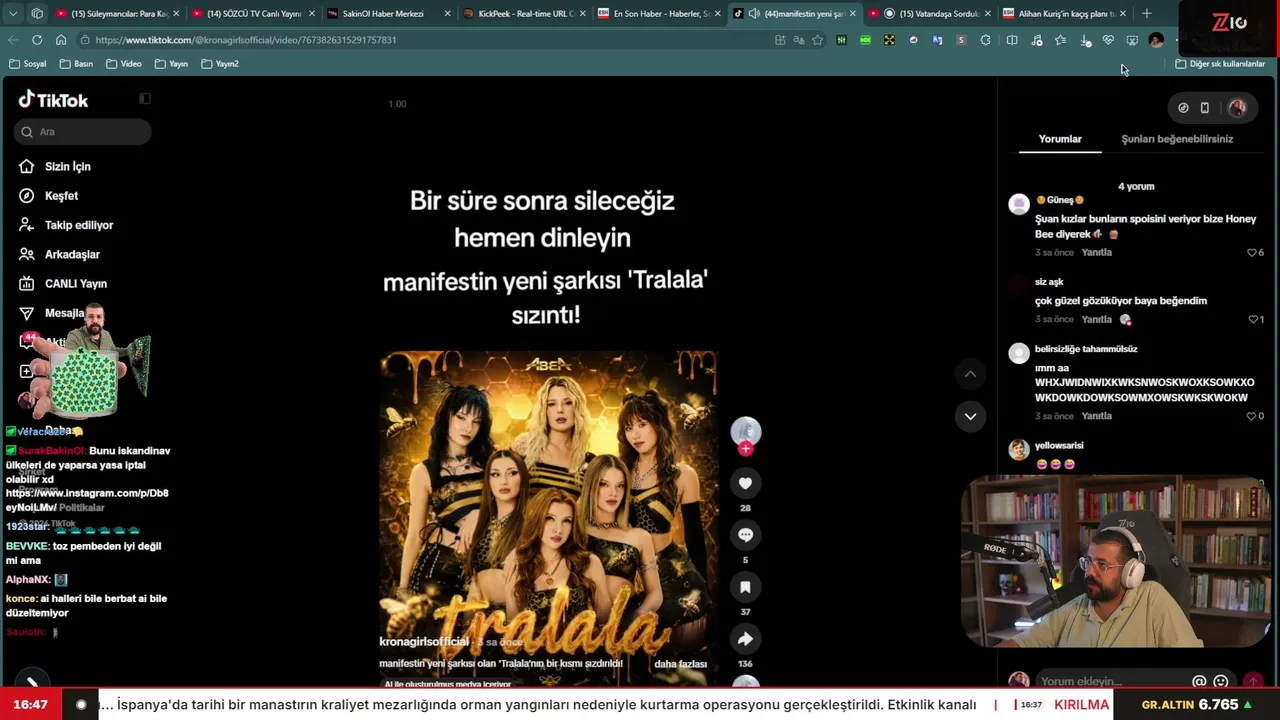Open the TikTok coins icon in top pill
Image resolution: width=1280 pixels, height=720 pixels.
coord(1183,108)
